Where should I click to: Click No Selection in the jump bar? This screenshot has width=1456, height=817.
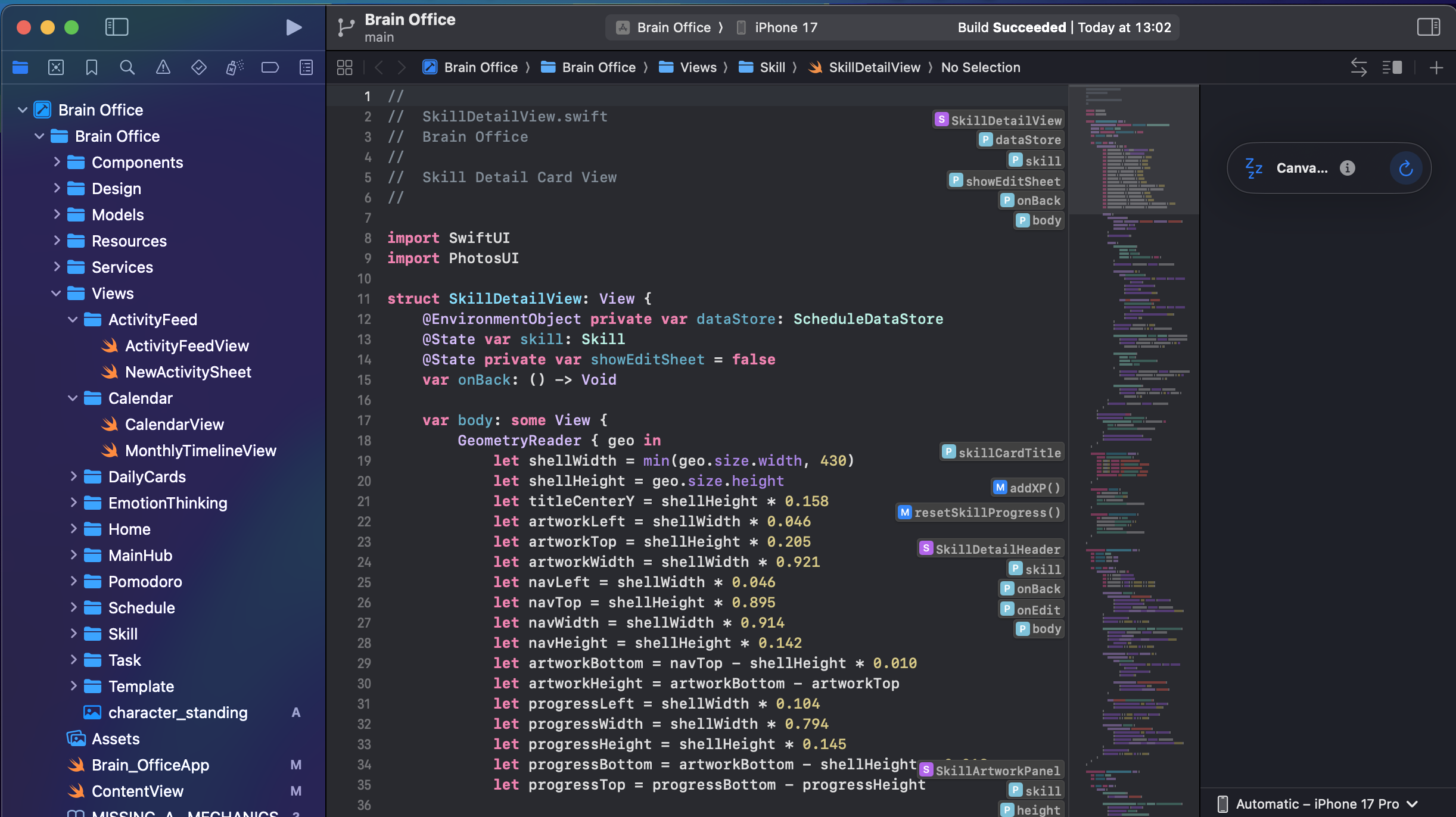tap(981, 67)
